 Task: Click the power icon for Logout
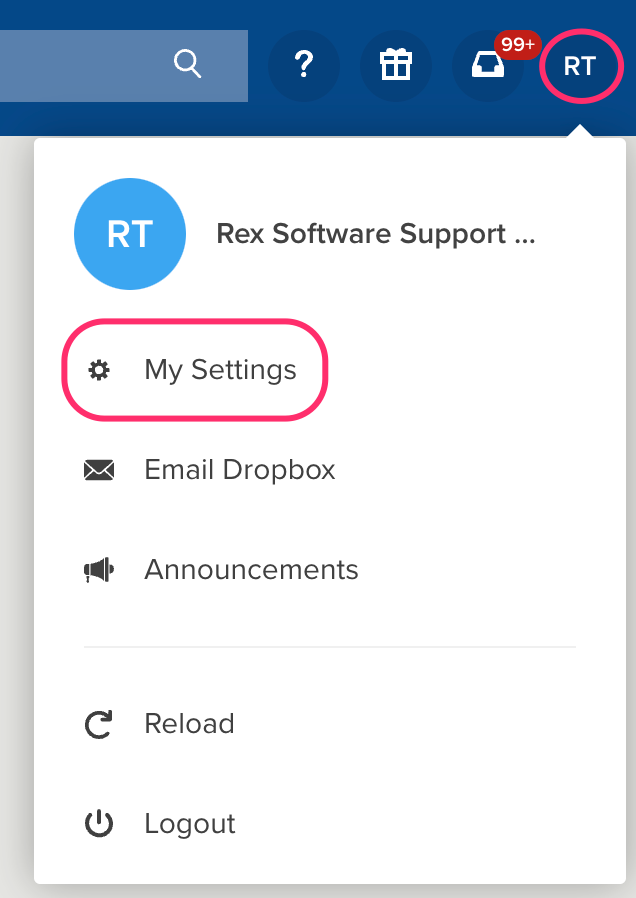click(99, 824)
